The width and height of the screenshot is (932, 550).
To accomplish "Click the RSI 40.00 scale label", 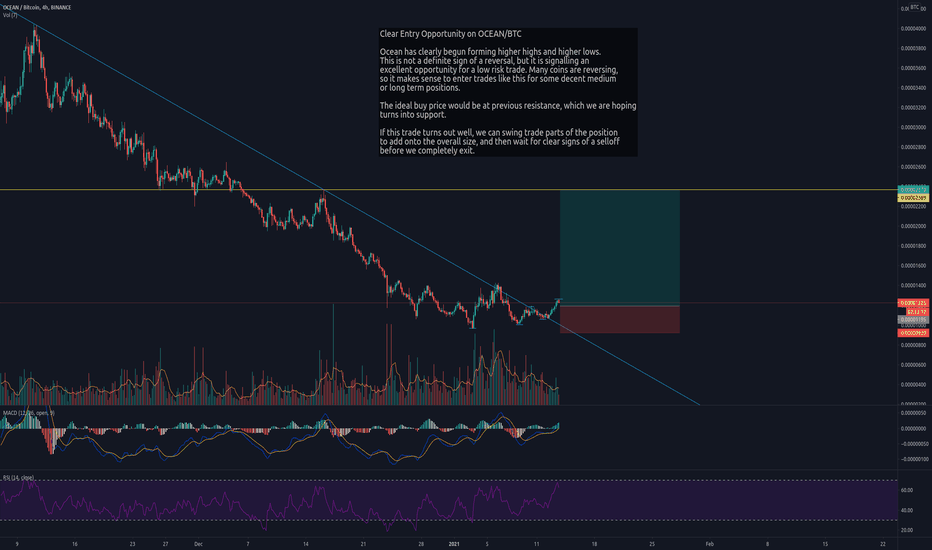I will [x=907, y=510].
